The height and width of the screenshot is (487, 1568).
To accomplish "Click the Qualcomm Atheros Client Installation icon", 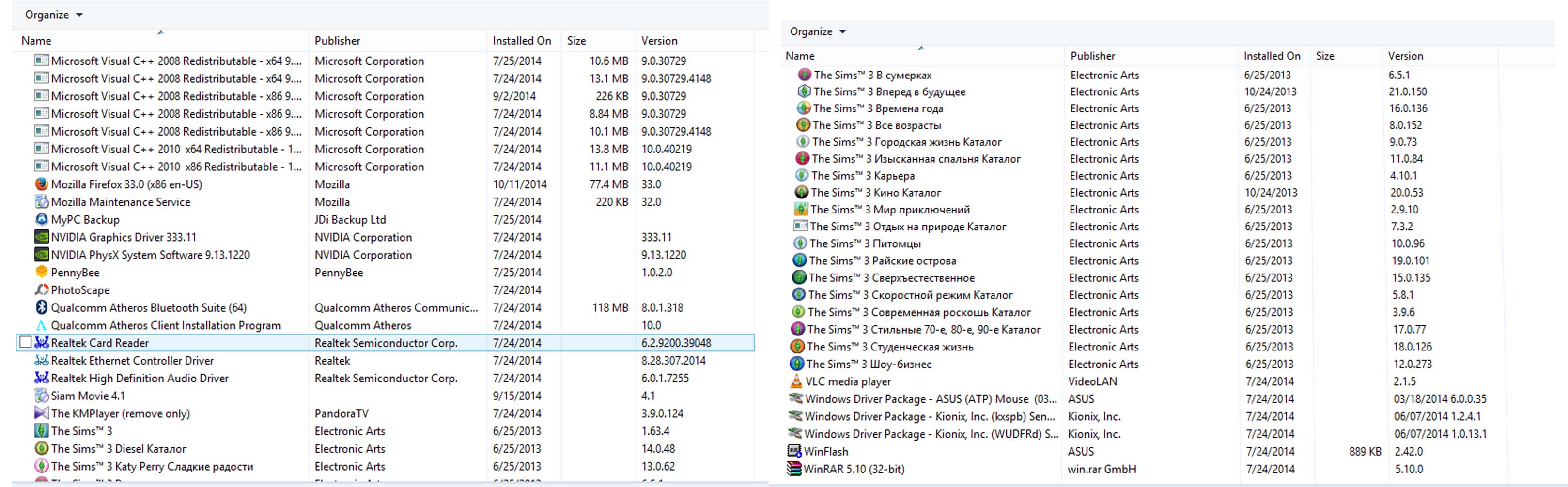I will pos(41,325).
